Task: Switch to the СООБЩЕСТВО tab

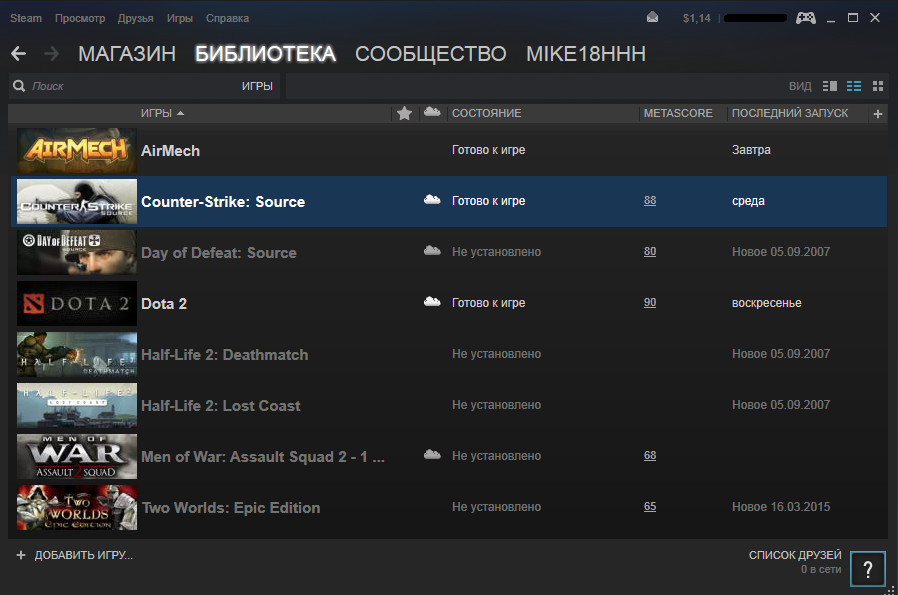Action: [431, 54]
